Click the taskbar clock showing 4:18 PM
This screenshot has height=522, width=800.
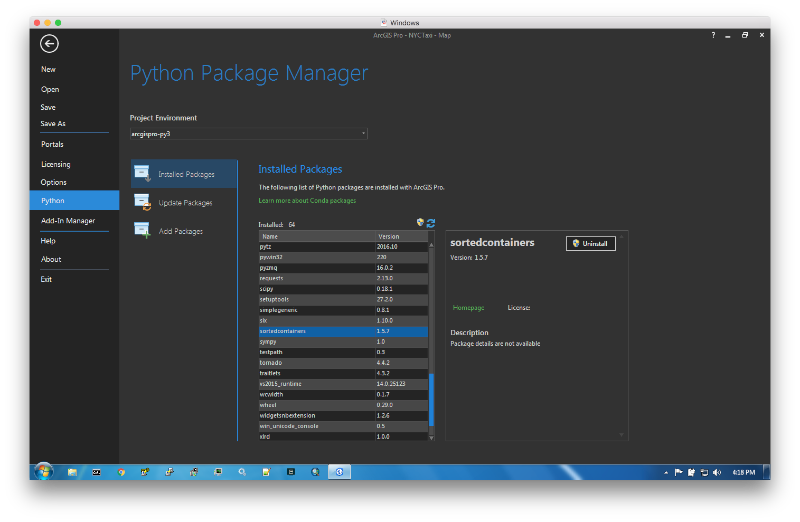click(x=744, y=473)
